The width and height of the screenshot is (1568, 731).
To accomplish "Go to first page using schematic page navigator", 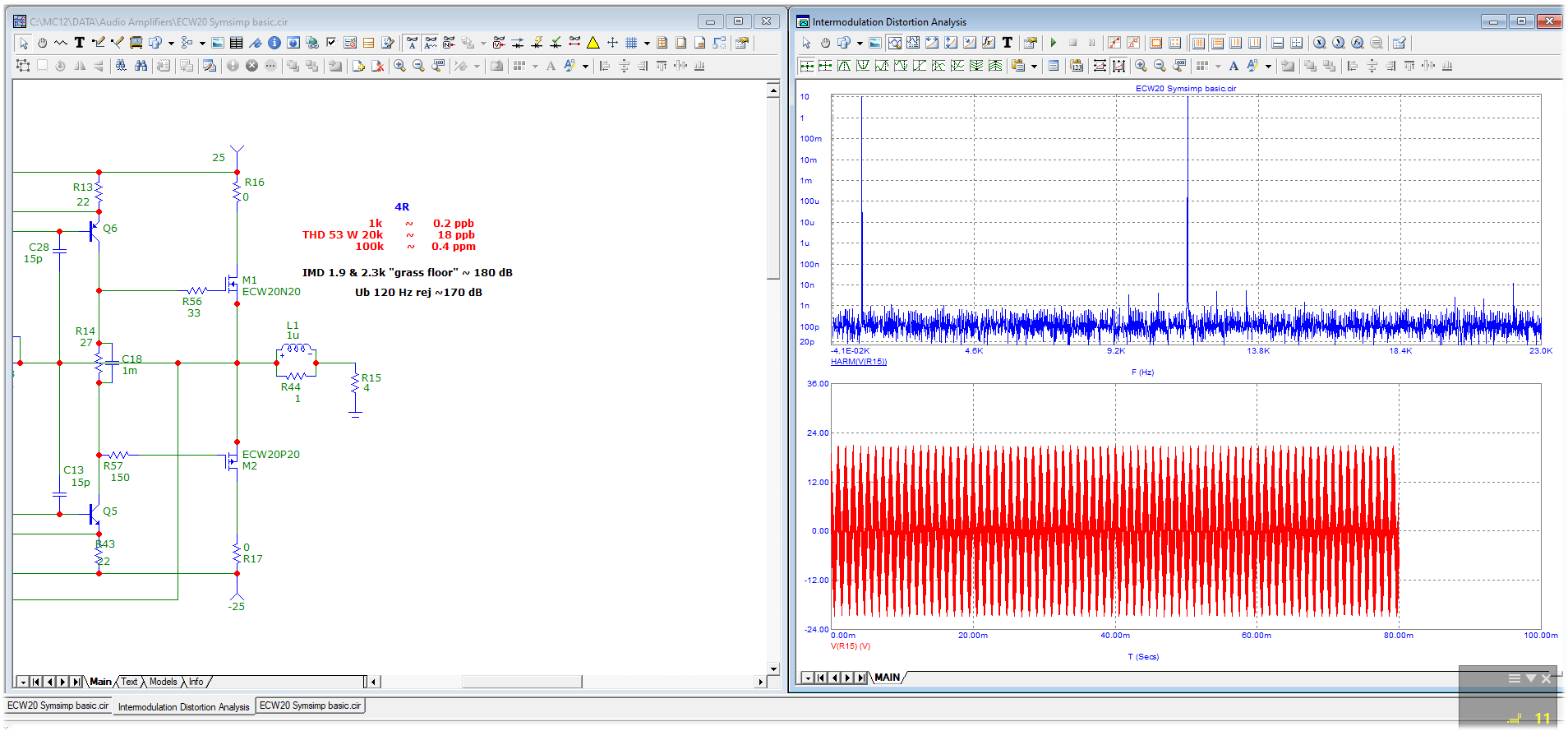I will click(36, 682).
